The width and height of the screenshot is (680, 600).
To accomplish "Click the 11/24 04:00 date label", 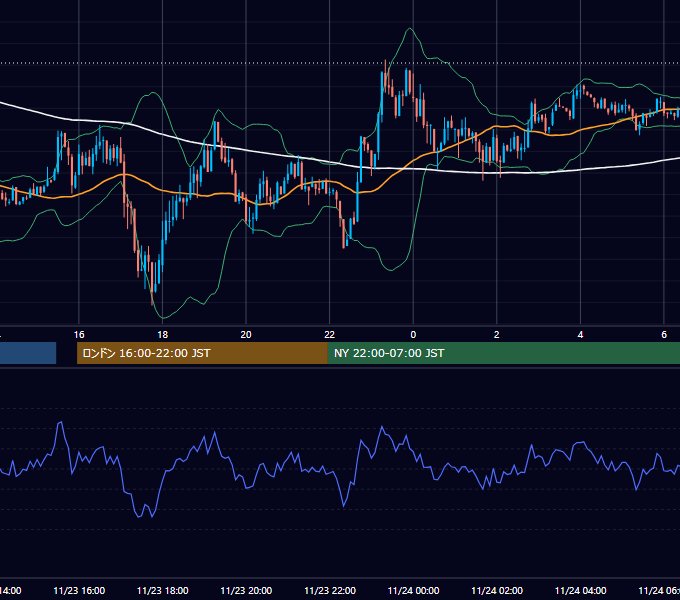I will [581, 590].
